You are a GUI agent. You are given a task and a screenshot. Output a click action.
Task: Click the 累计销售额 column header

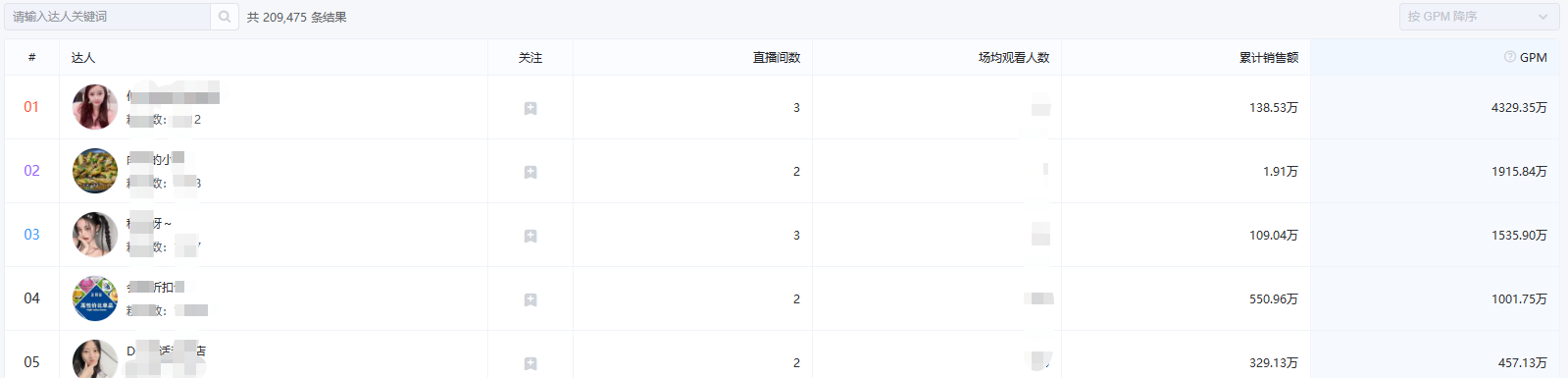pos(1269,58)
